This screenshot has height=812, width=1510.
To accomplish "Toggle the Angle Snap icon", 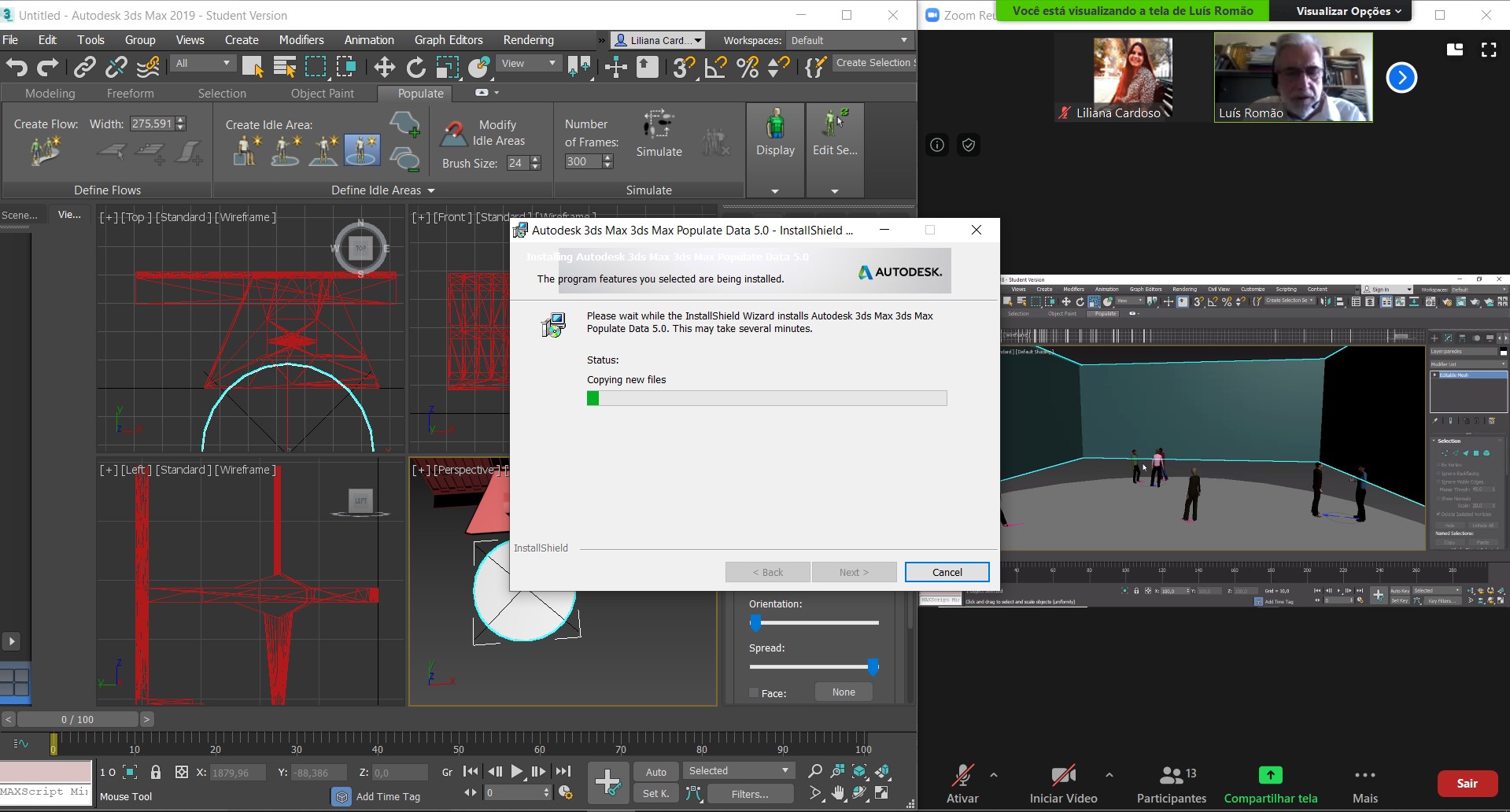I will click(715, 68).
